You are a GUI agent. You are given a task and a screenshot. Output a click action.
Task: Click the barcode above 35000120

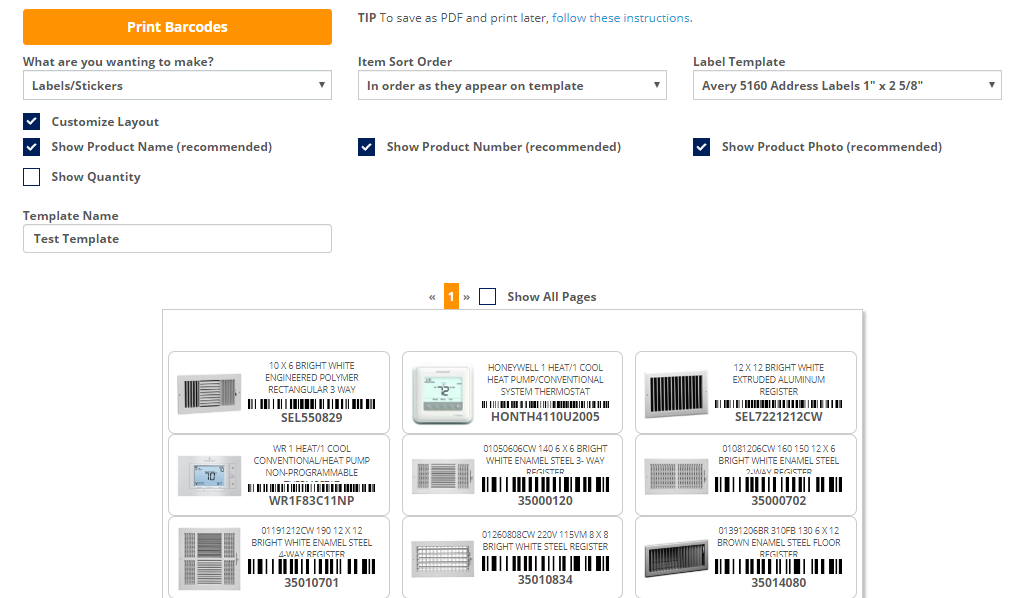click(x=545, y=484)
